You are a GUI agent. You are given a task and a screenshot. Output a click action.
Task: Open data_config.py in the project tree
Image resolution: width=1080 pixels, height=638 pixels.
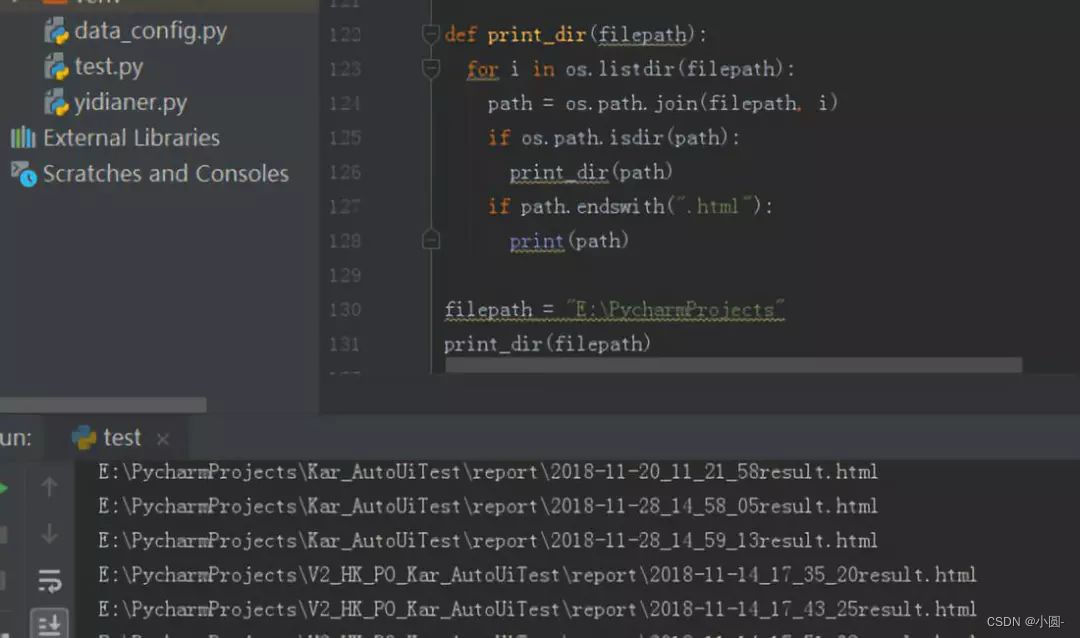click(x=150, y=31)
